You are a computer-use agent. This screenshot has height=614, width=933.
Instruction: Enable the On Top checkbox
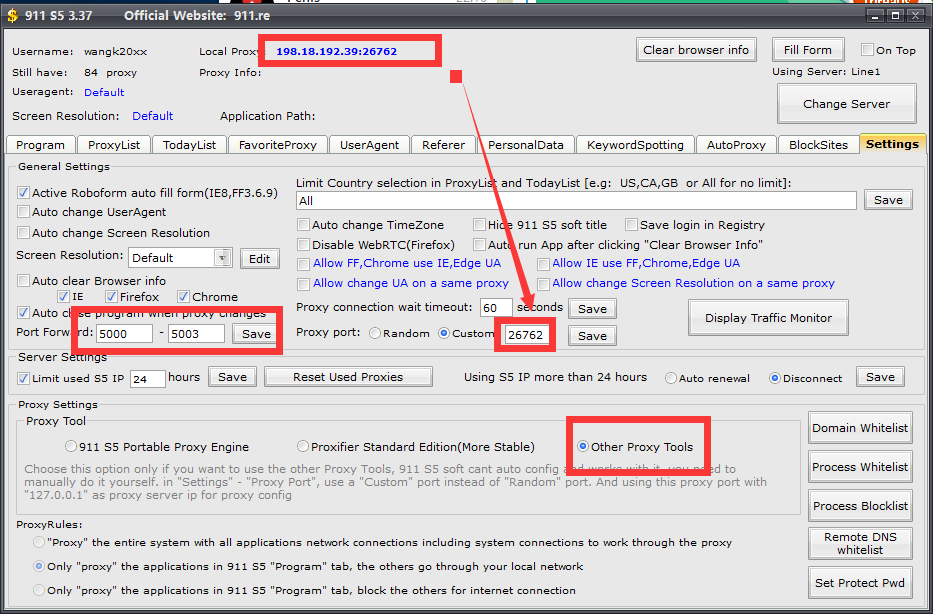coord(868,50)
